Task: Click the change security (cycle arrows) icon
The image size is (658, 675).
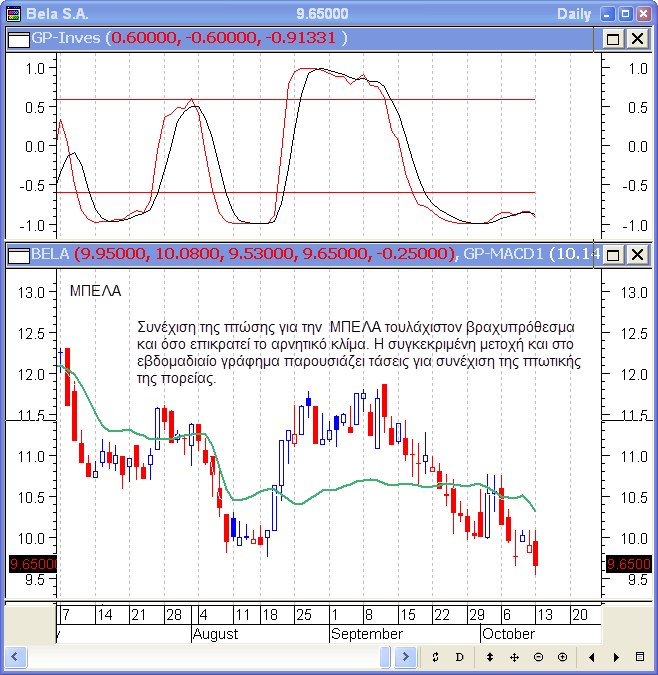Action: (x=436, y=657)
